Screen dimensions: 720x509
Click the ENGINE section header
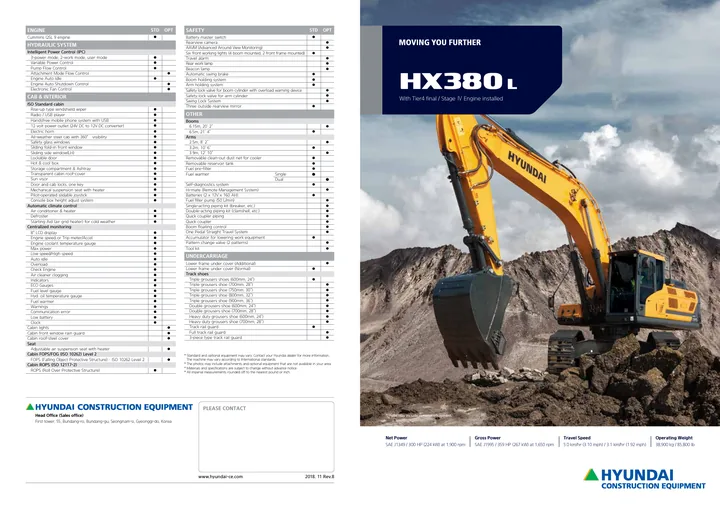pyautogui.click(x=101, y=30)
